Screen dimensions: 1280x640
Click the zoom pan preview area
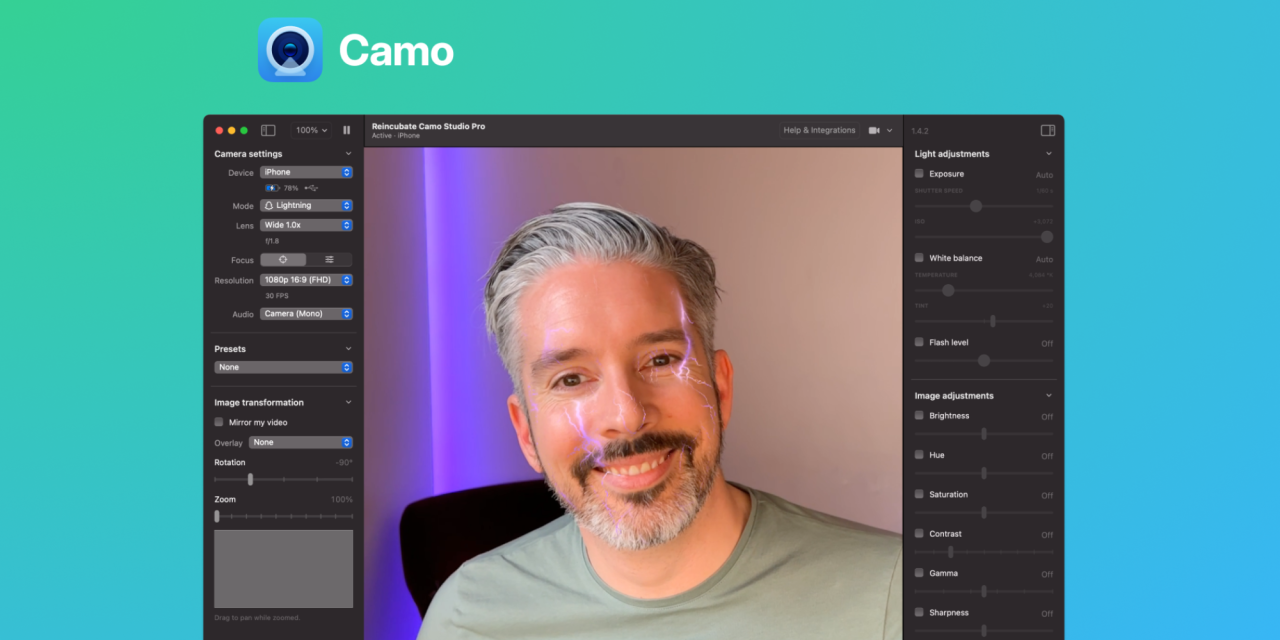coord(283,569)
